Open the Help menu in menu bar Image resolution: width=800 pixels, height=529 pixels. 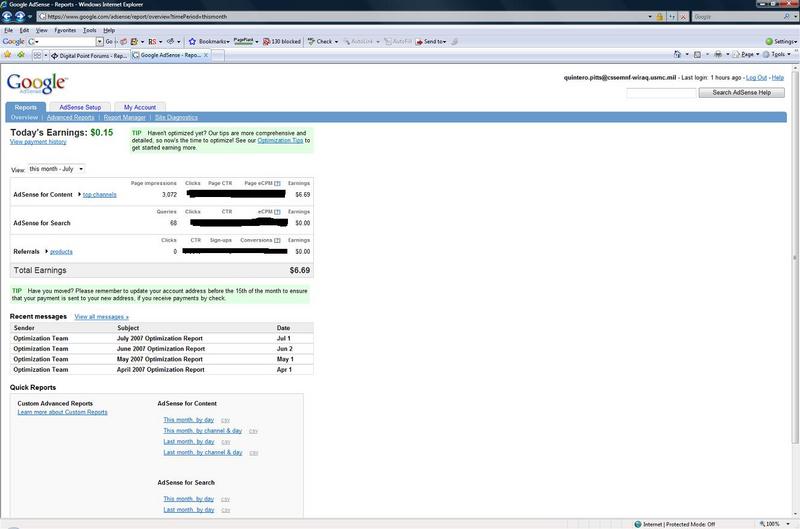(x=109, y=30)
